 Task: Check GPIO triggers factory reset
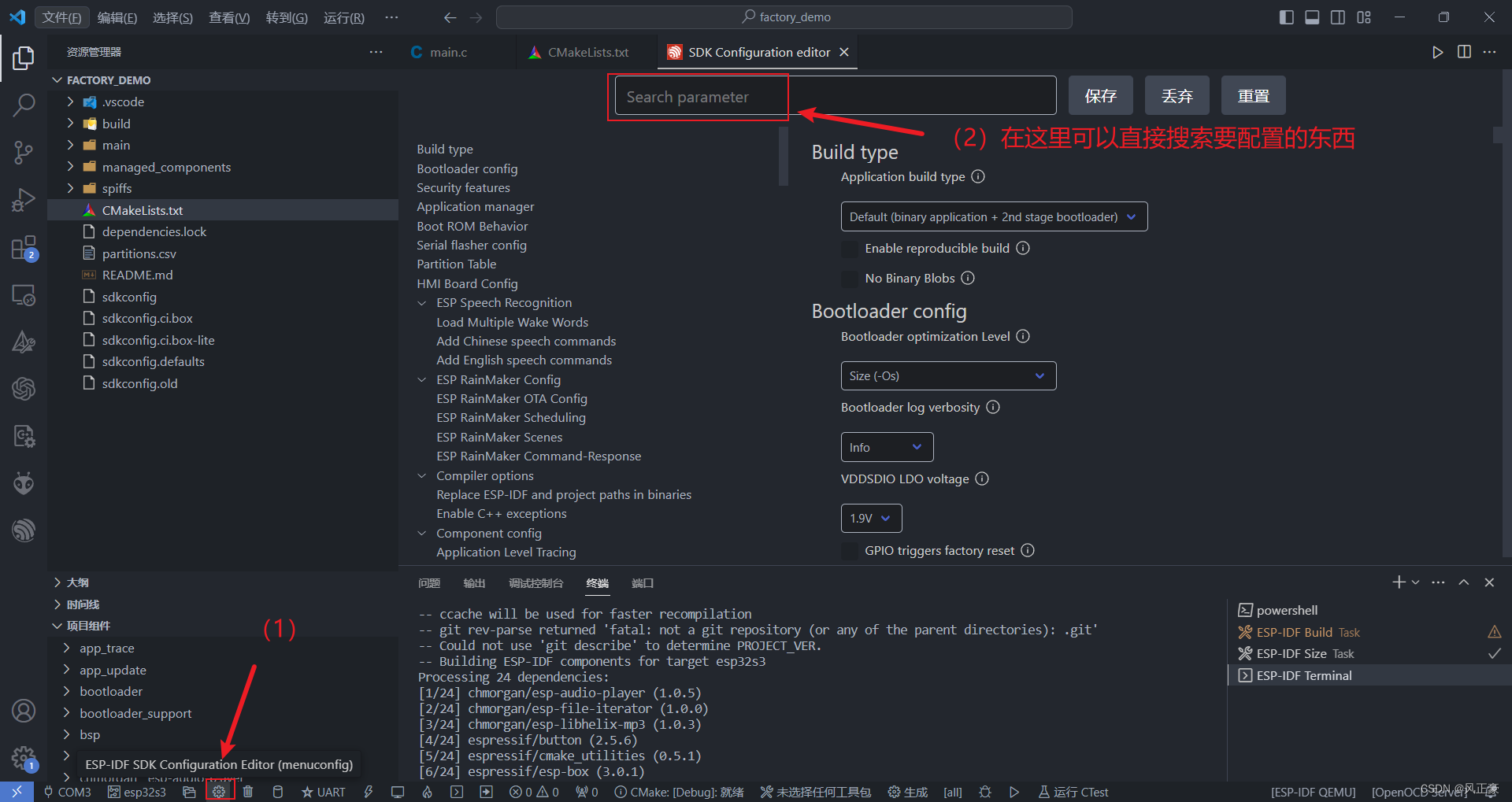tap(848, 551)
